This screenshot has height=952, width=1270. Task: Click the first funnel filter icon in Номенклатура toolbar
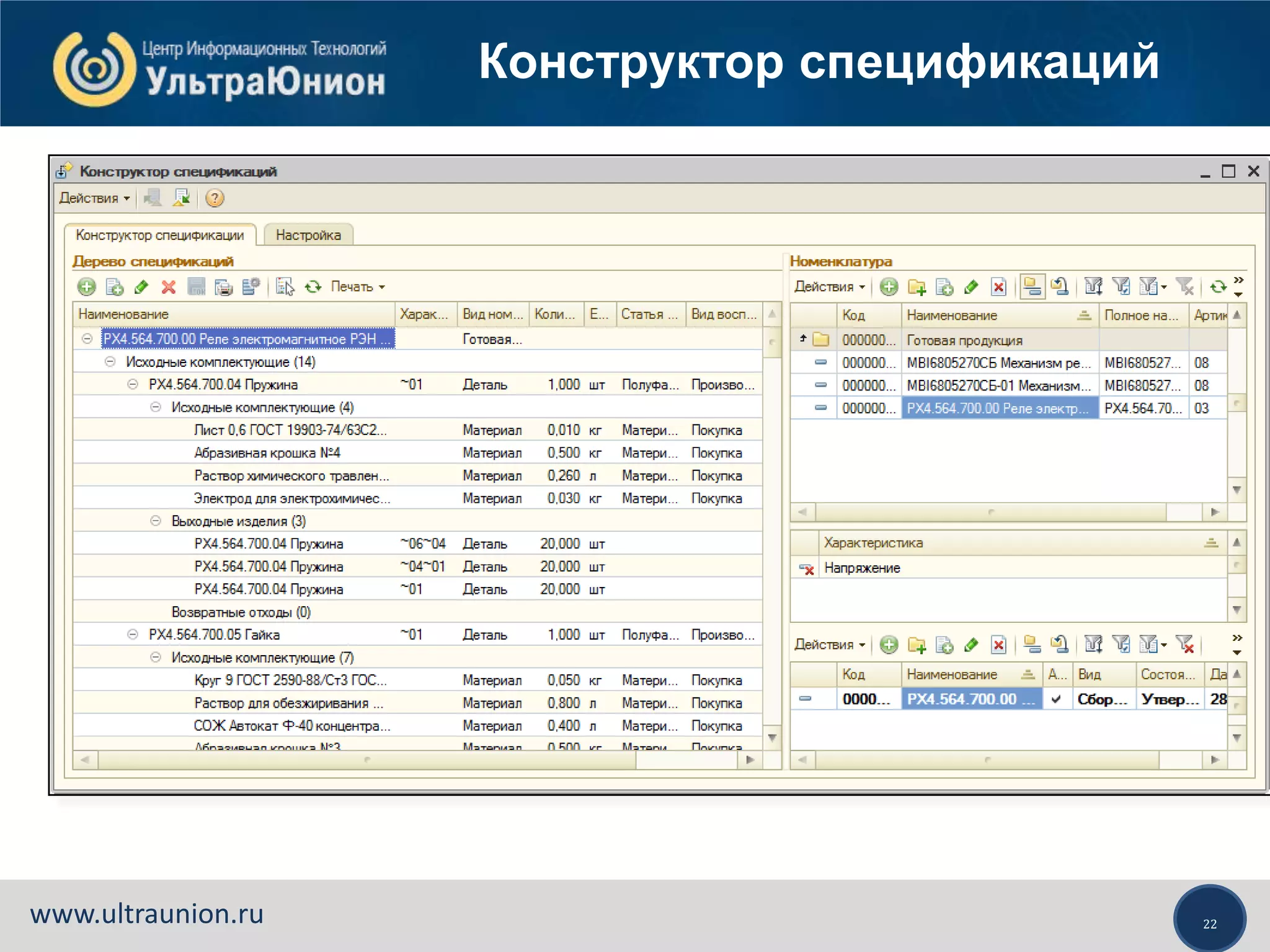tap(1093, 287)
